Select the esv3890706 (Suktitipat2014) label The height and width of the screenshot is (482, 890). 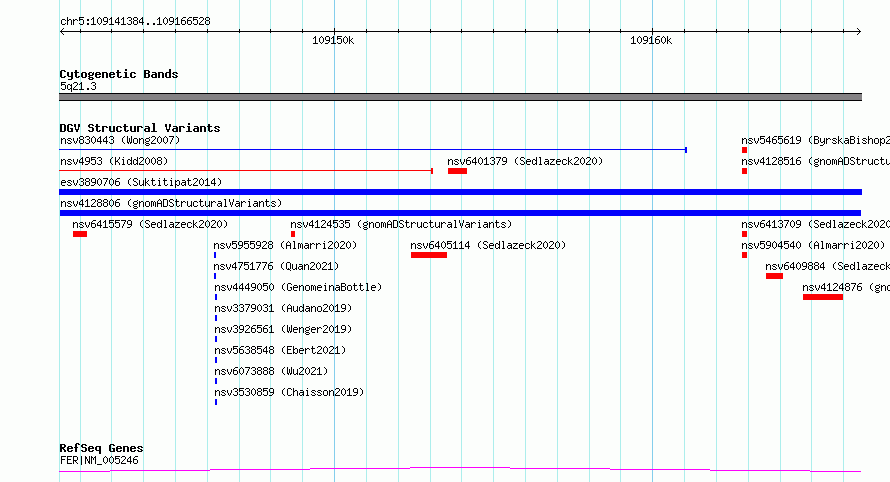(141, 182)
